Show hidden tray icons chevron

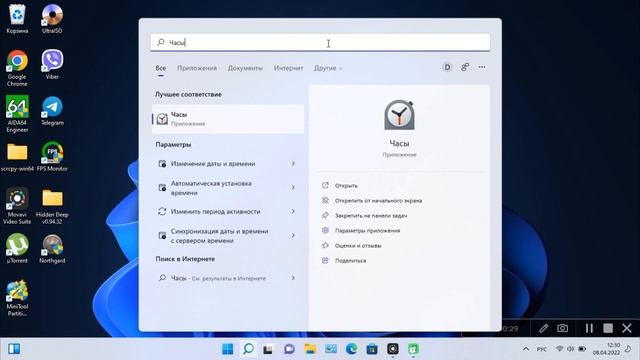526,349
